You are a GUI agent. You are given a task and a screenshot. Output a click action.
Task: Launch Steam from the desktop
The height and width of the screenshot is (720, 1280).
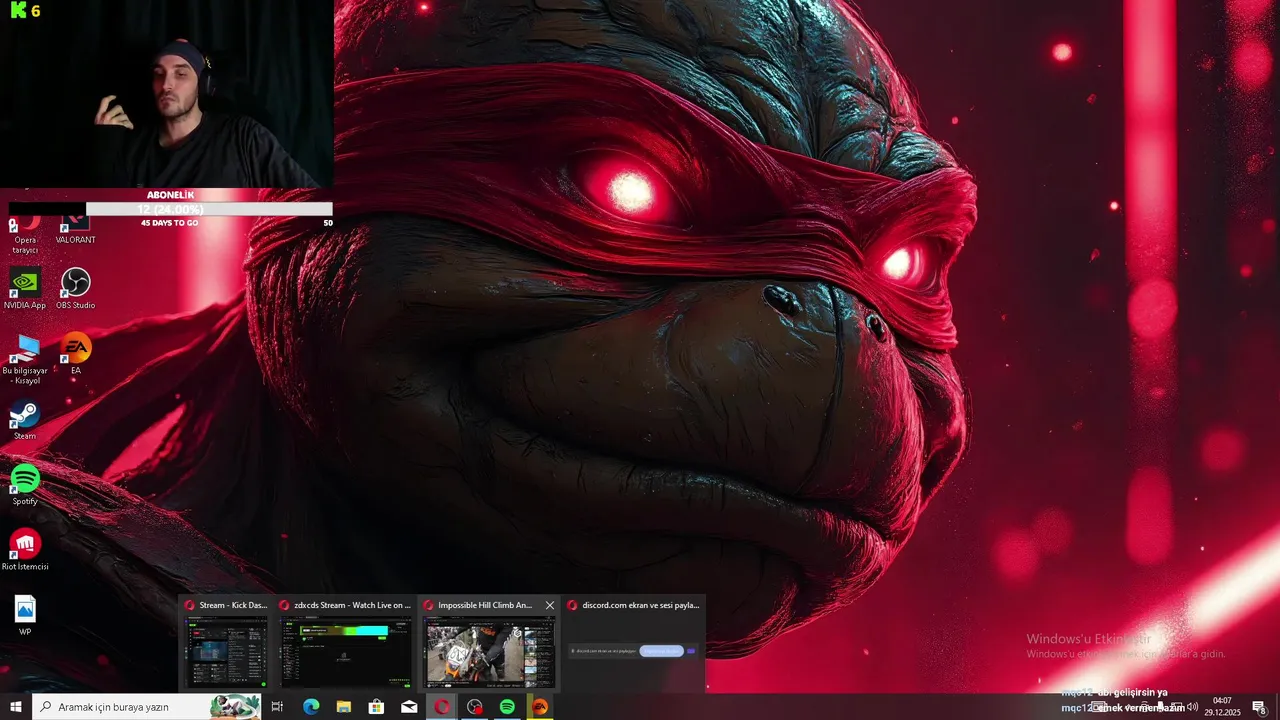click(x=25, y=421)
